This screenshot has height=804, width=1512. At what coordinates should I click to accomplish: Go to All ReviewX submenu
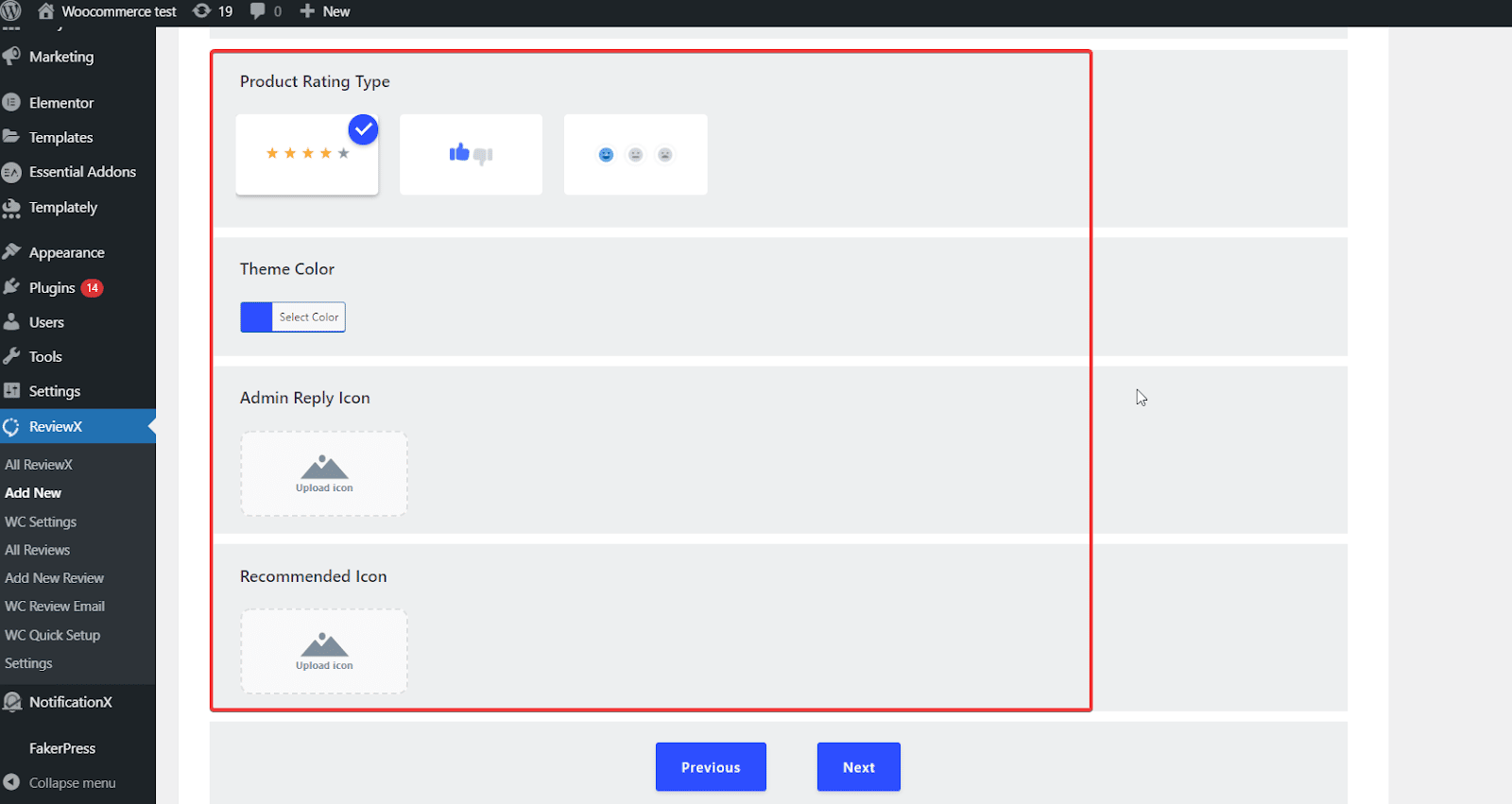(x=39, y=465)
